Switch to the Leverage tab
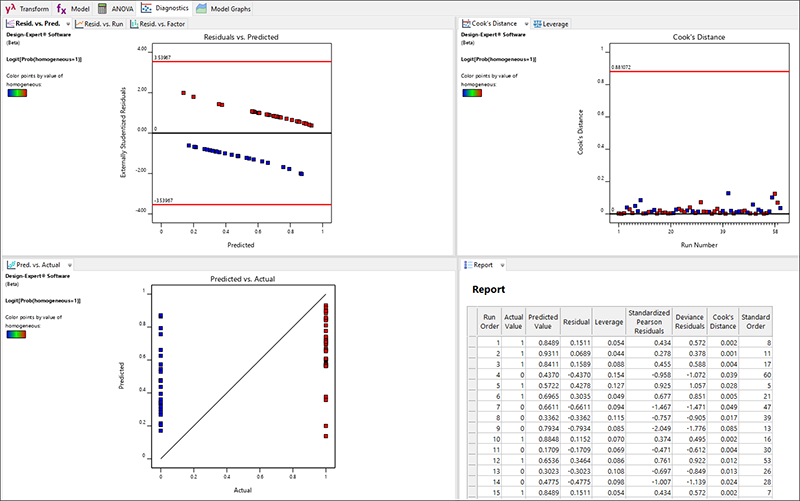Image resolution: width=800 pixels, height=501 pixels. 556,23
